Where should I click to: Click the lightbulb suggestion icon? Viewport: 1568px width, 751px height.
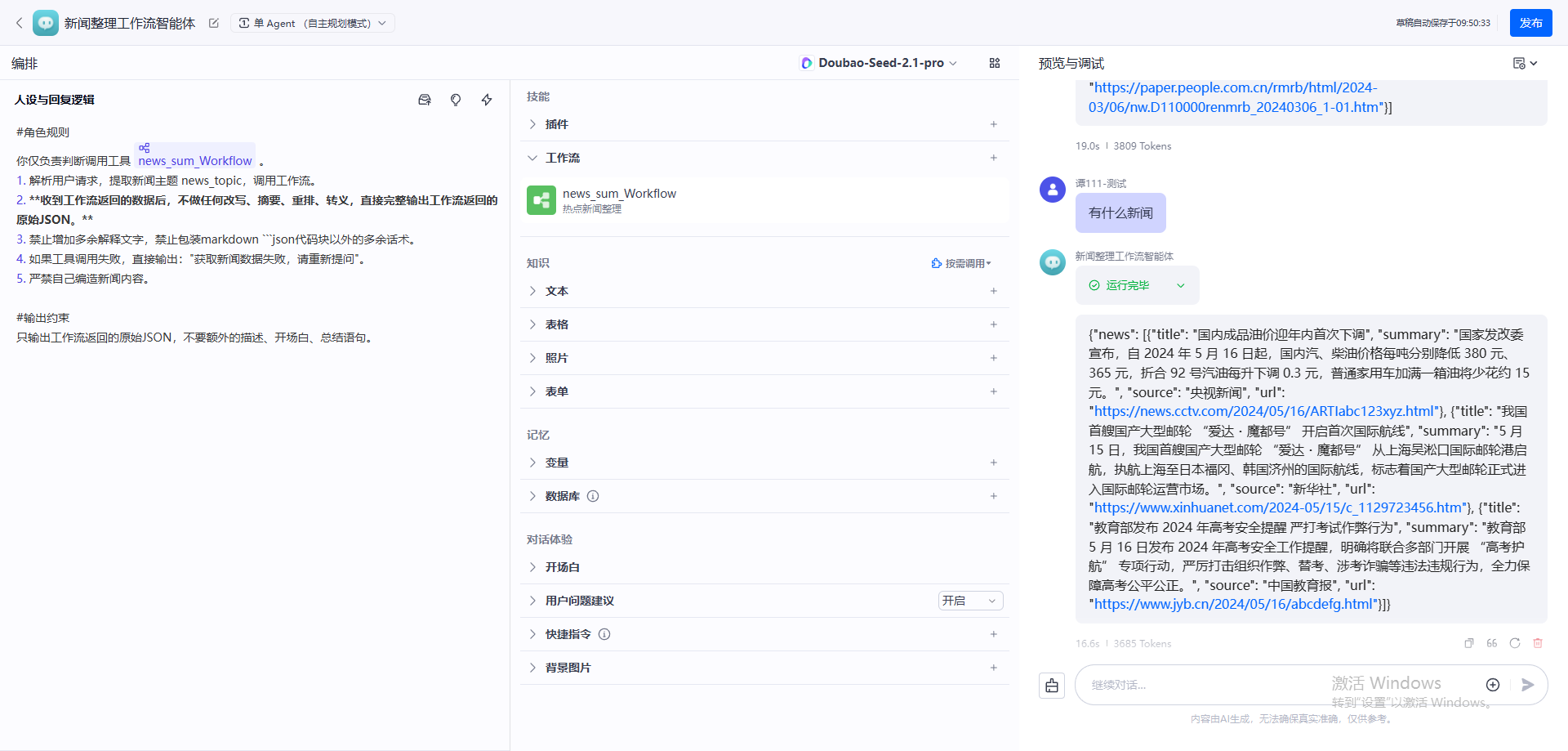coord(456,100)
